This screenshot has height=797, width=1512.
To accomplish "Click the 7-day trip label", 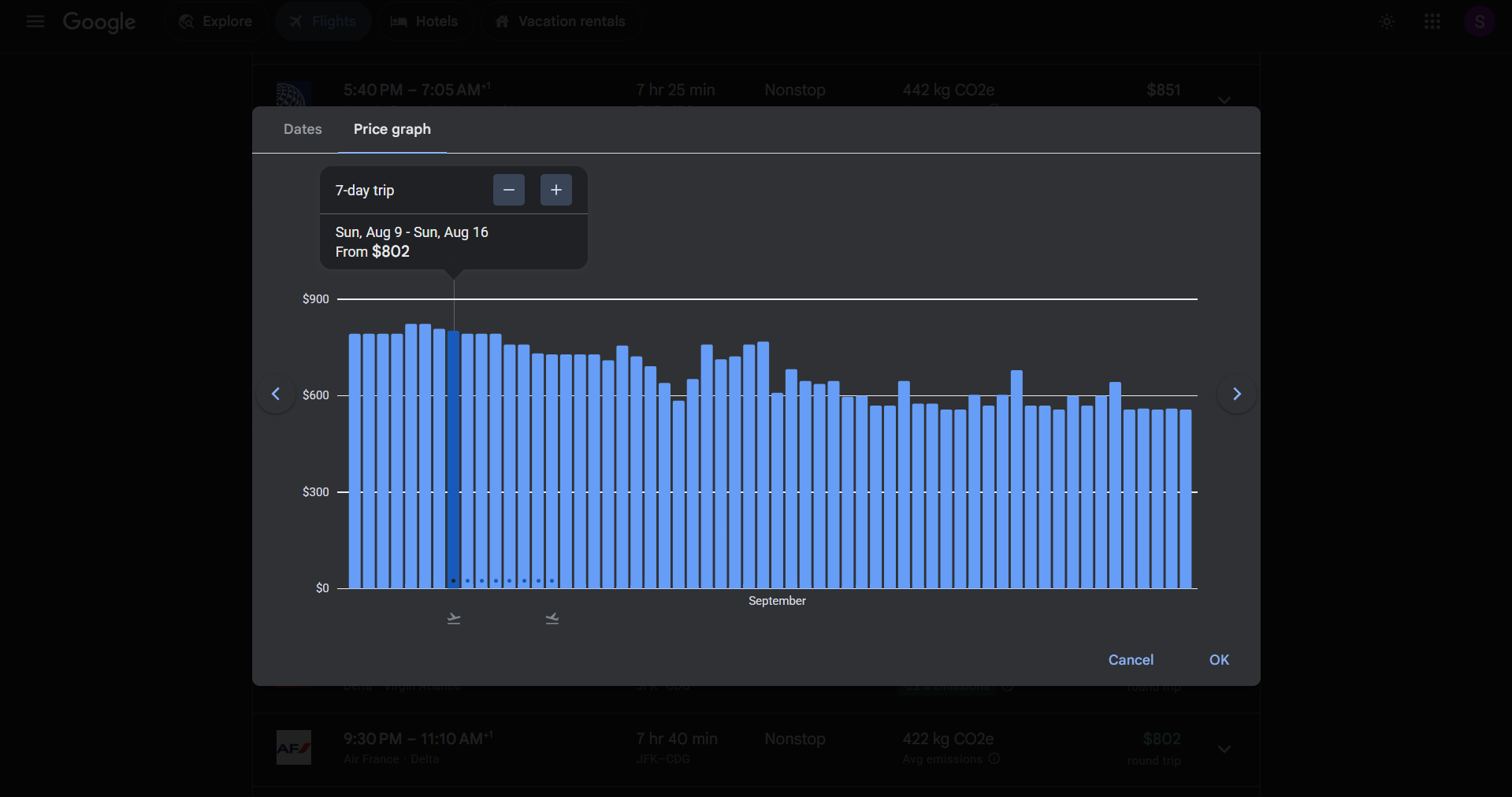I will (365, 191).
